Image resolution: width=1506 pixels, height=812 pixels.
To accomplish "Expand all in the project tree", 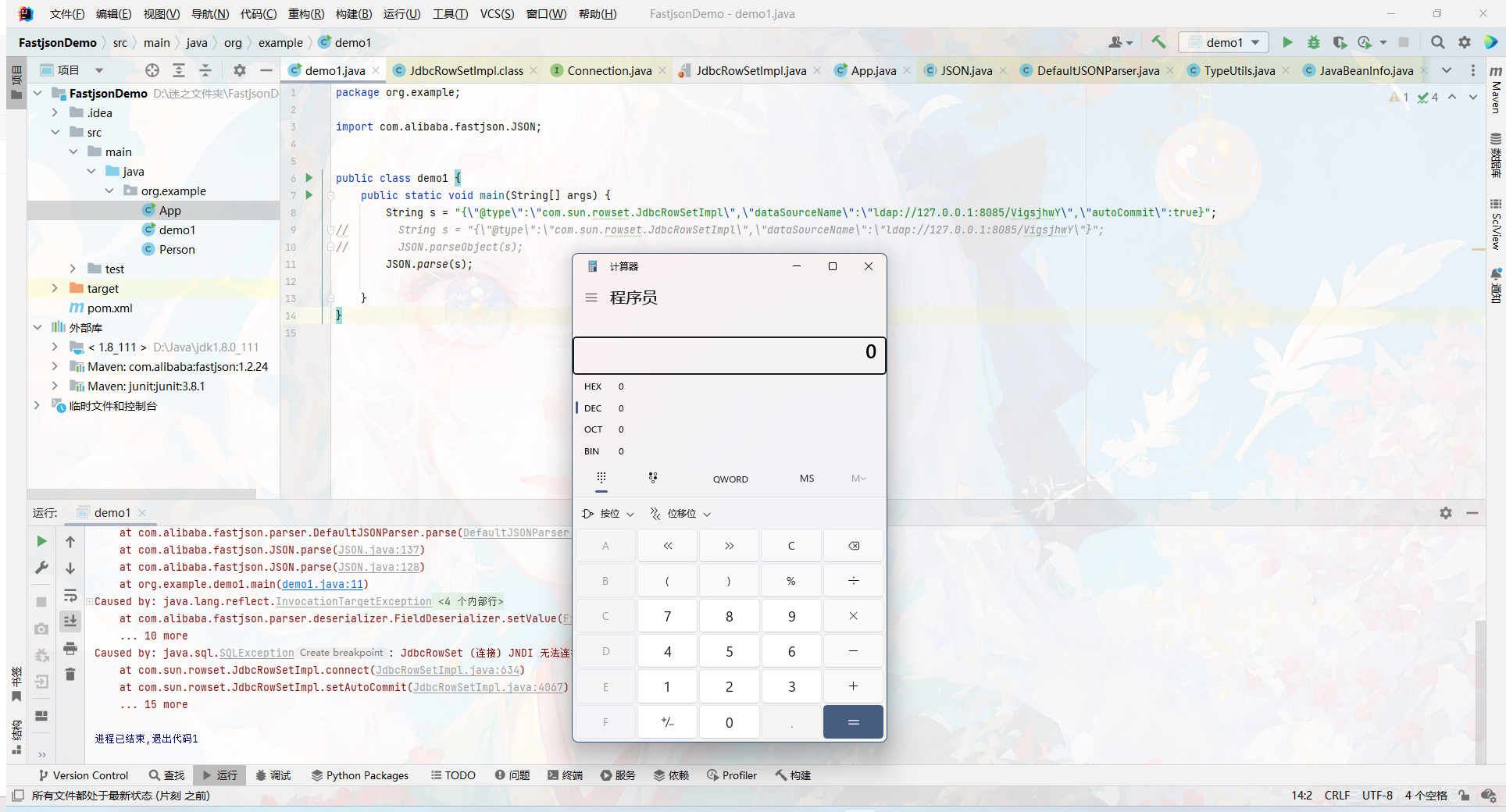I will click(179, 70).
